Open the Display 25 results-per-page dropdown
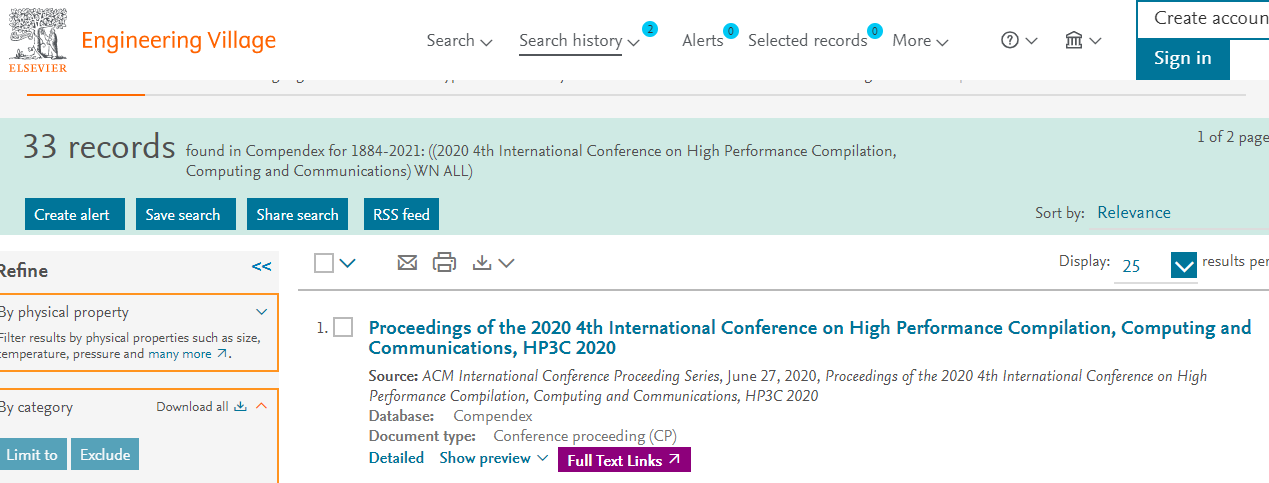Viewport: 1269px width, 483px height. [1155, 266]
